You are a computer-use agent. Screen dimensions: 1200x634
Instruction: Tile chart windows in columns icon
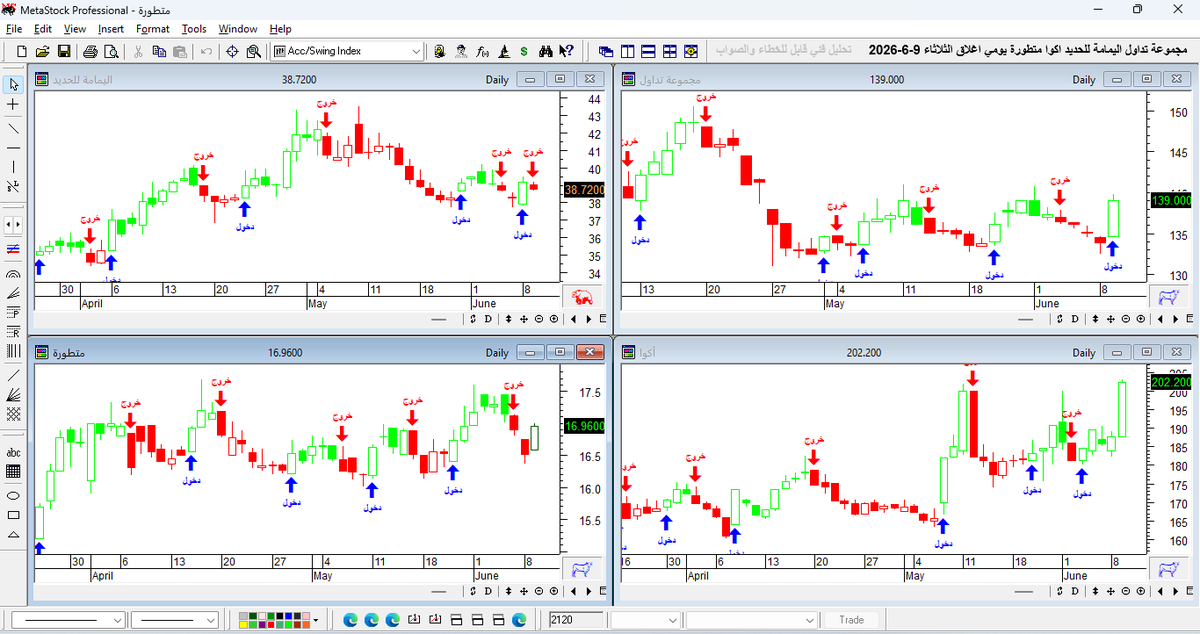pyautogui.click(x=627, y=51)
